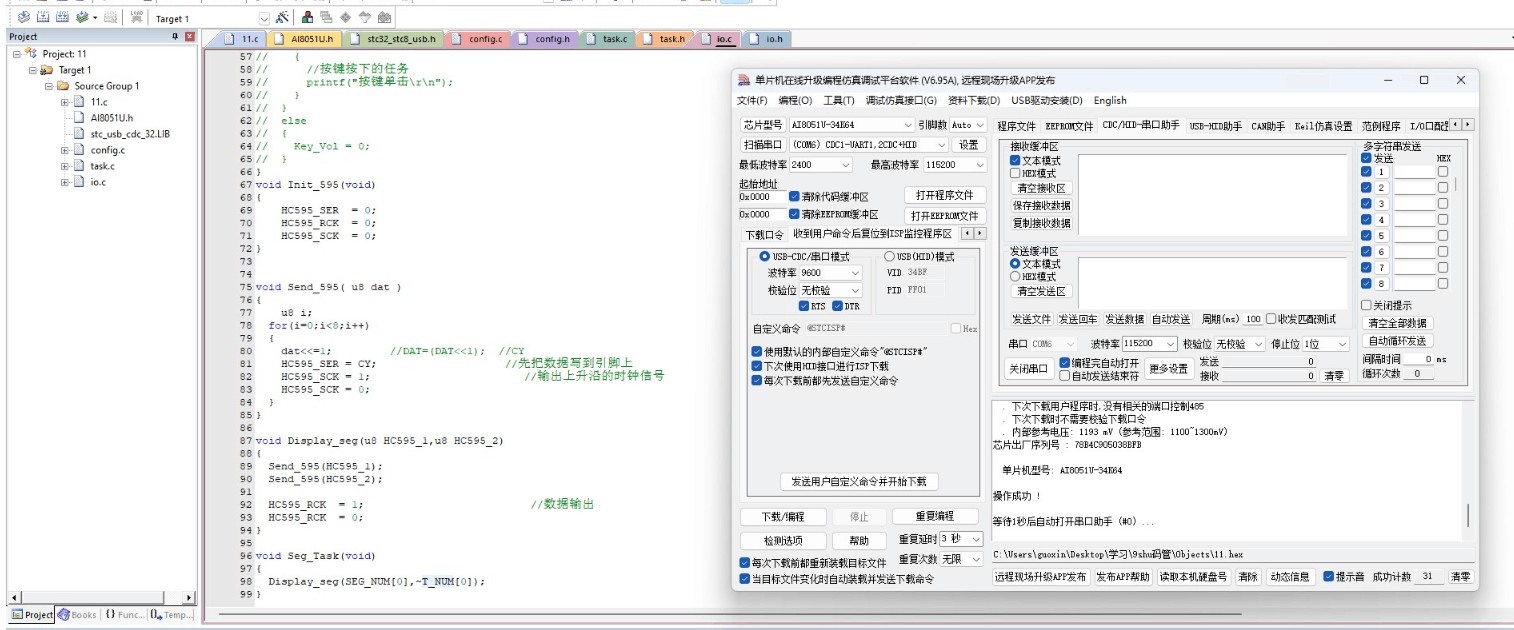Toggle 编程完自动打开 checkbox
The width and height of the screenshot is (1514, 630).
click(1065, 363)
